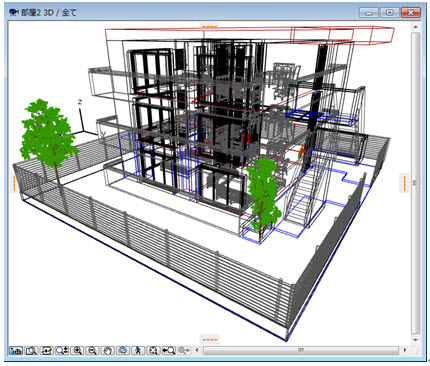Select the zoom window magnifier tool

(31, 350)
